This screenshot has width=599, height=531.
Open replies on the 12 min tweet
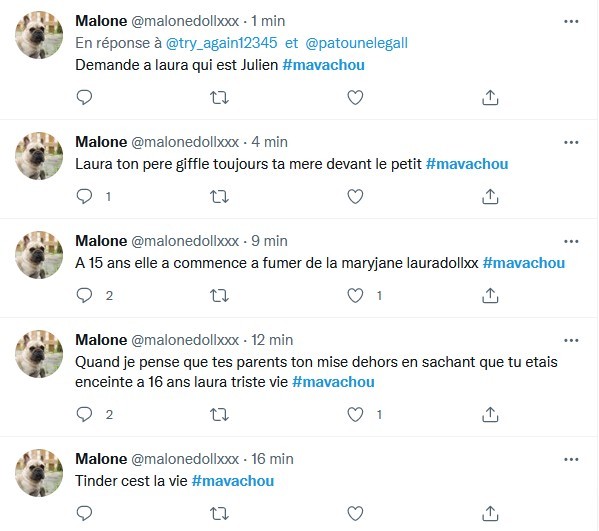point(84,414)
